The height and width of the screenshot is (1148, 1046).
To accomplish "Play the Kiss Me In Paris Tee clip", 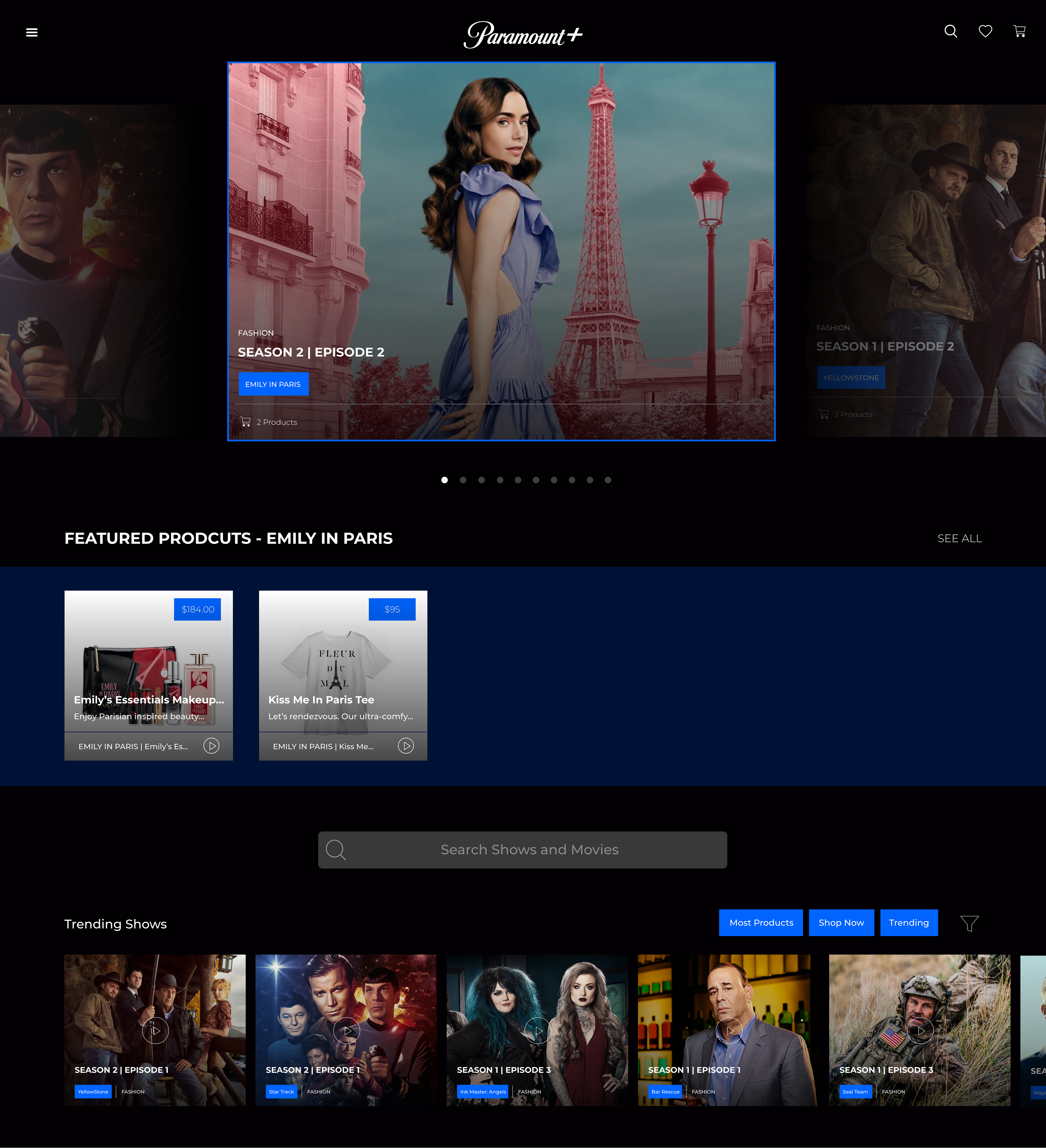I will (405, 746).
